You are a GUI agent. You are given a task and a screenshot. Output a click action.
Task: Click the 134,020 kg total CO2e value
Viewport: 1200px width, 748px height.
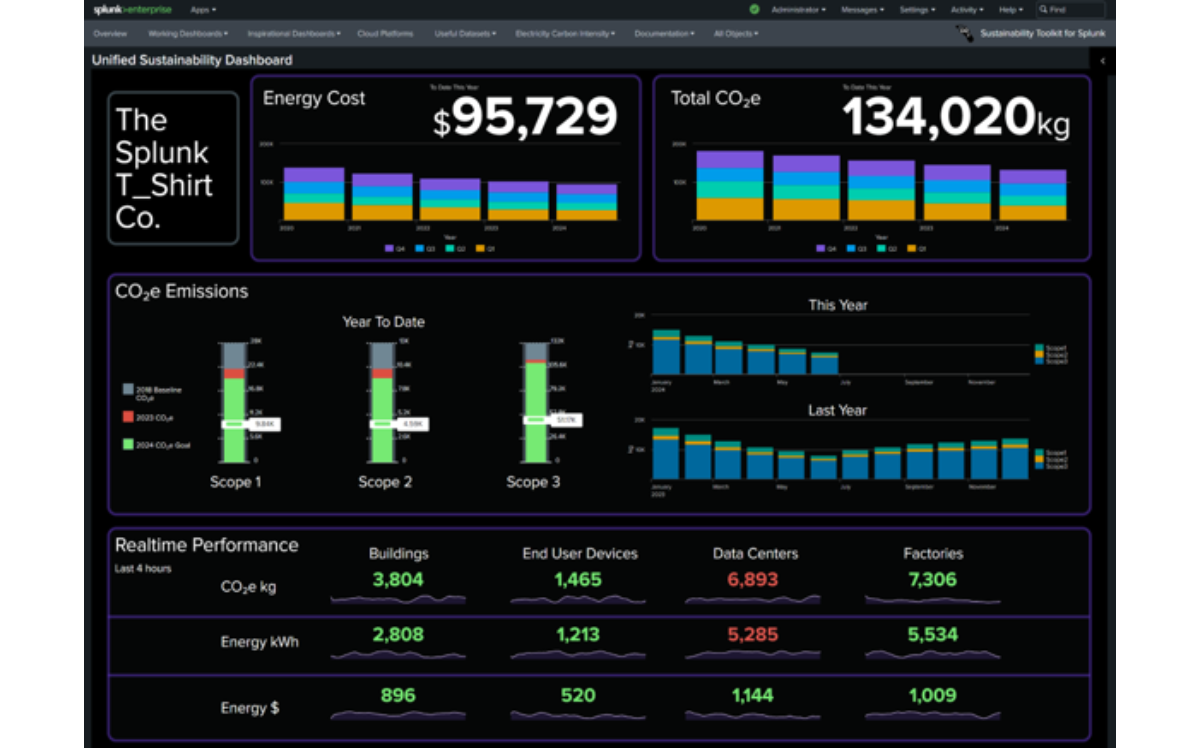coord(956,118)
